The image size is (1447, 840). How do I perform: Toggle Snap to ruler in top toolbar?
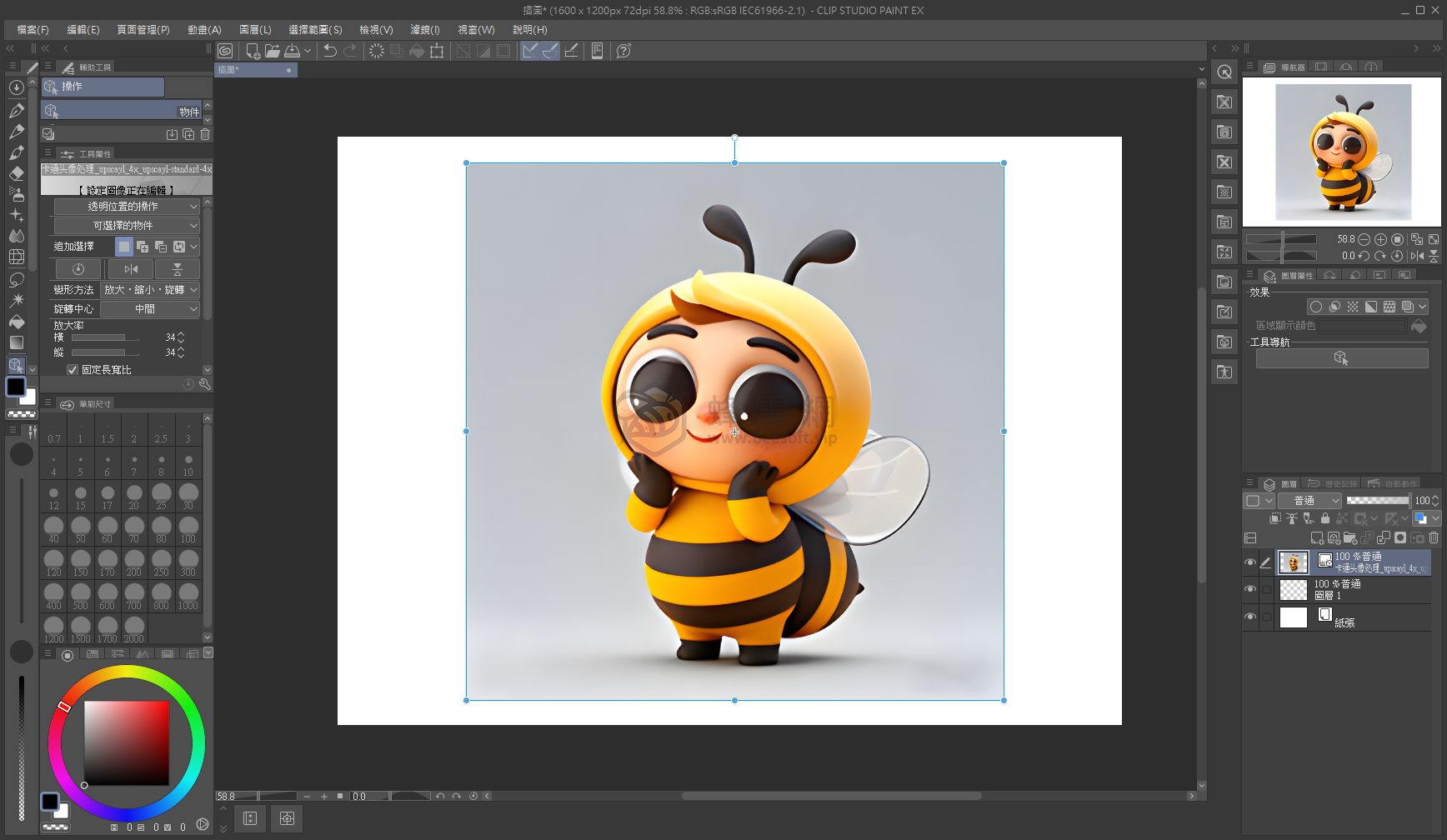click(530, 51)
